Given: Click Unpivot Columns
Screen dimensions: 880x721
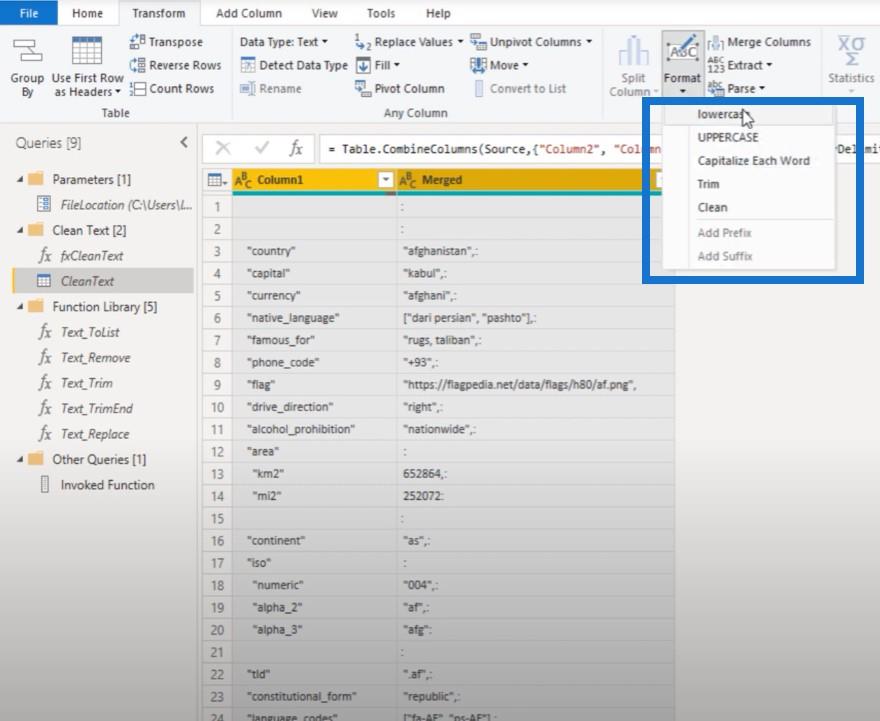Looking at the screenshot, I should click(x=530, y=42).
